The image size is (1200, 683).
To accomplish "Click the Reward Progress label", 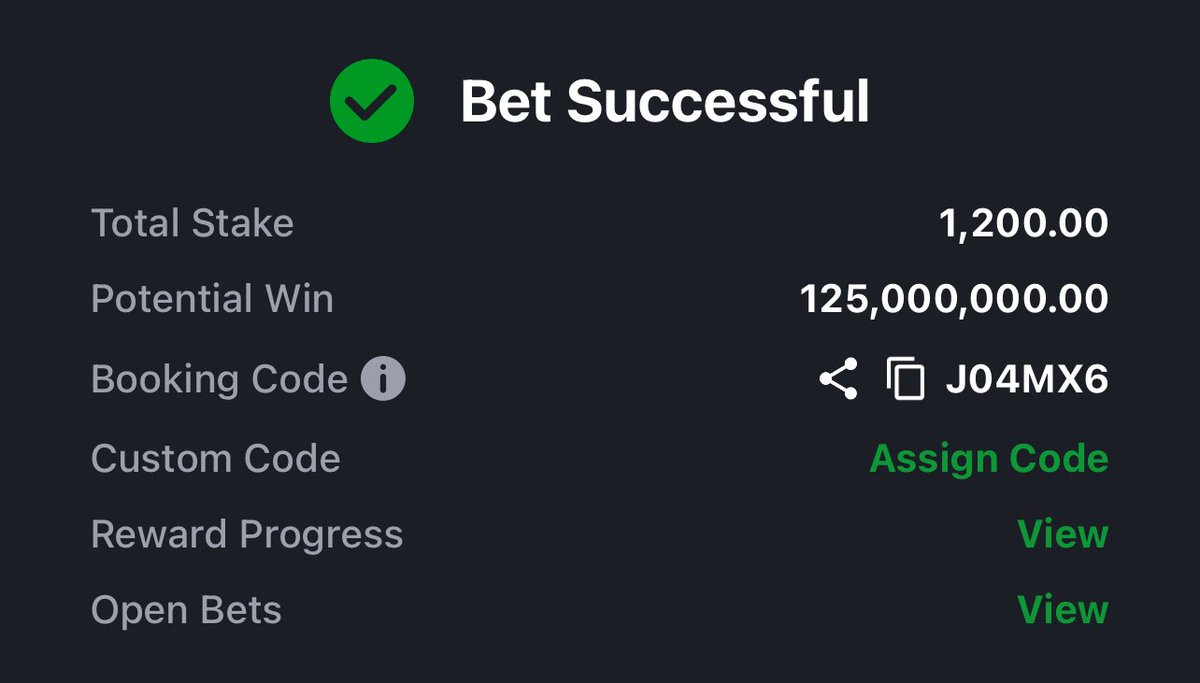I will click(247, 535).
